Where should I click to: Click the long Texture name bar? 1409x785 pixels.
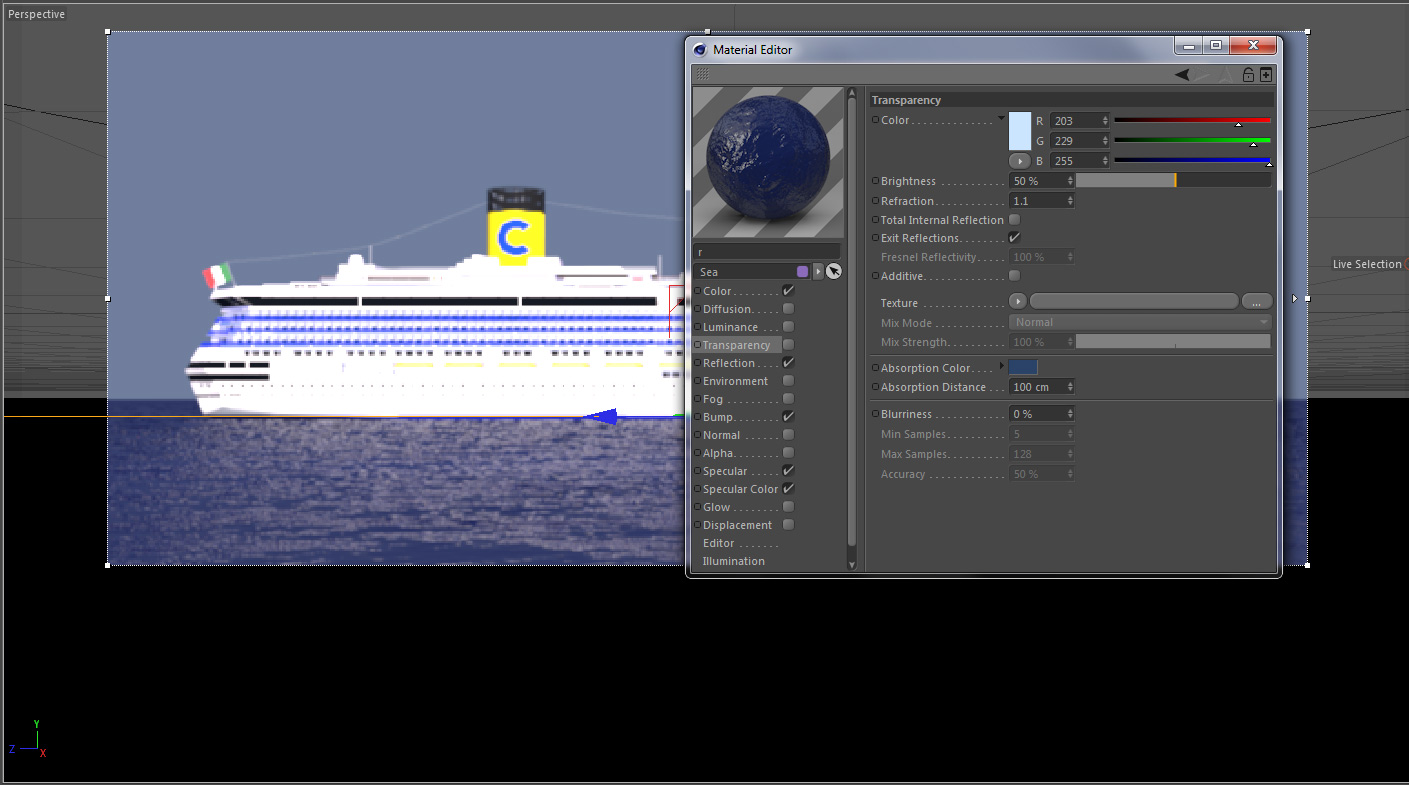[x=1134, y=302]
